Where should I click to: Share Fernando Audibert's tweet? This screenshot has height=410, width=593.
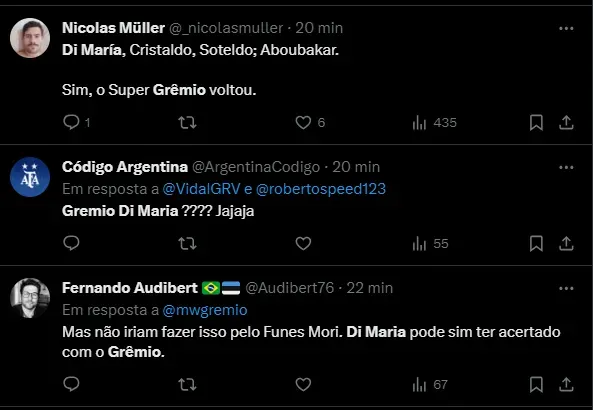tap(566, 384)
